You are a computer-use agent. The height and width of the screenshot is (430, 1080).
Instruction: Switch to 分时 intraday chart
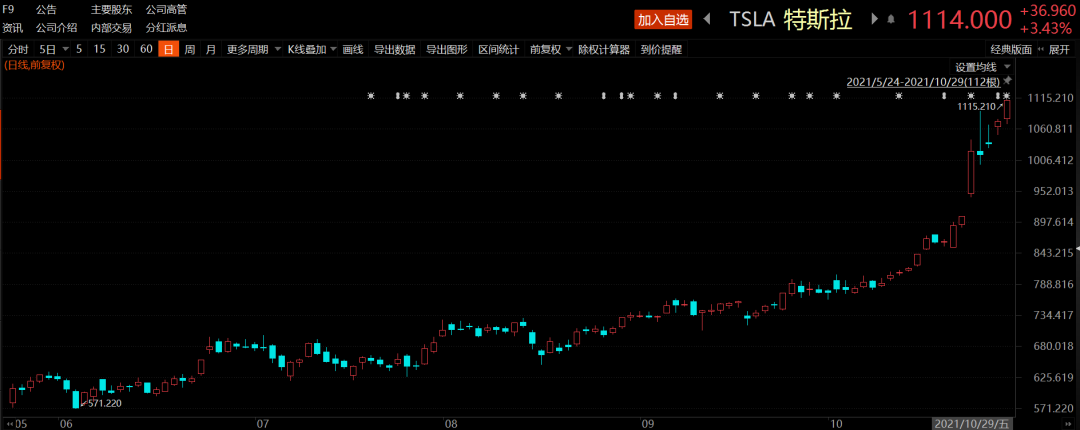[x=18, y=50]
